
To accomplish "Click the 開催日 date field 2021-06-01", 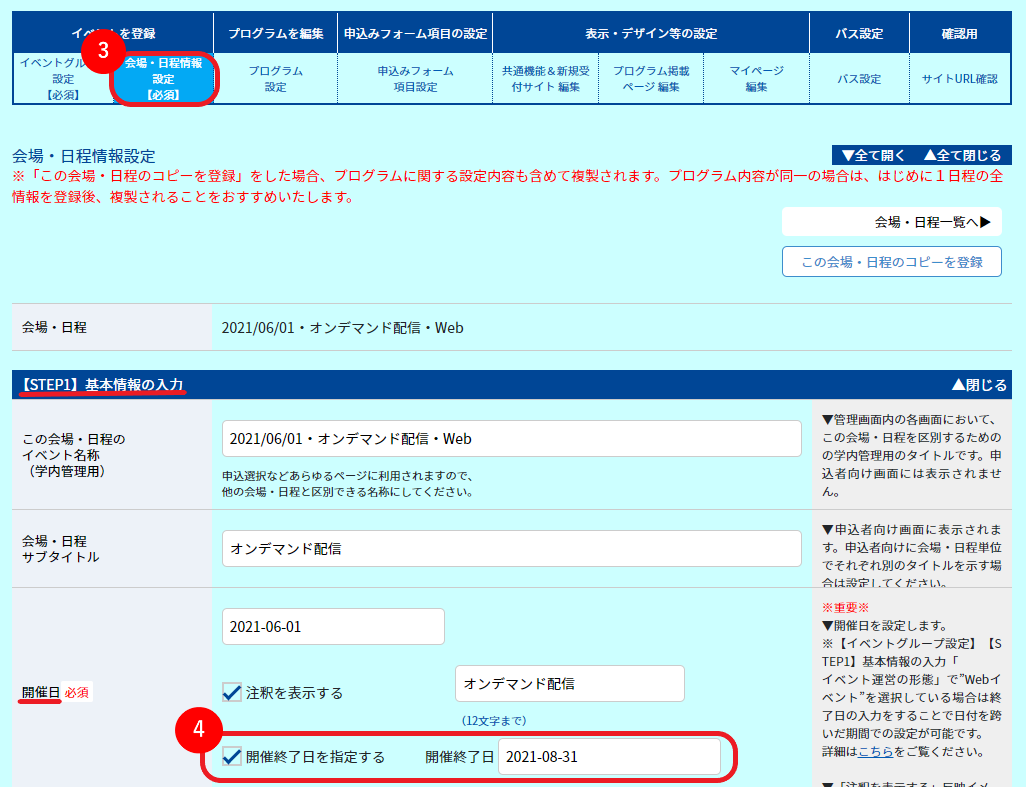I will 333,626.
